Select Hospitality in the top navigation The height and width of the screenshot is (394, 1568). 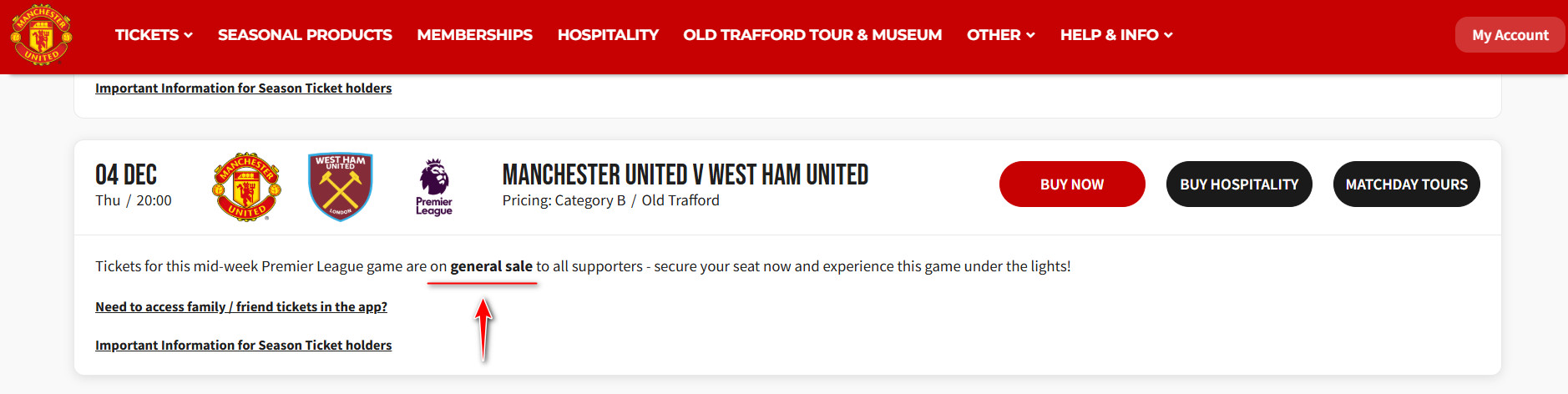608,35
